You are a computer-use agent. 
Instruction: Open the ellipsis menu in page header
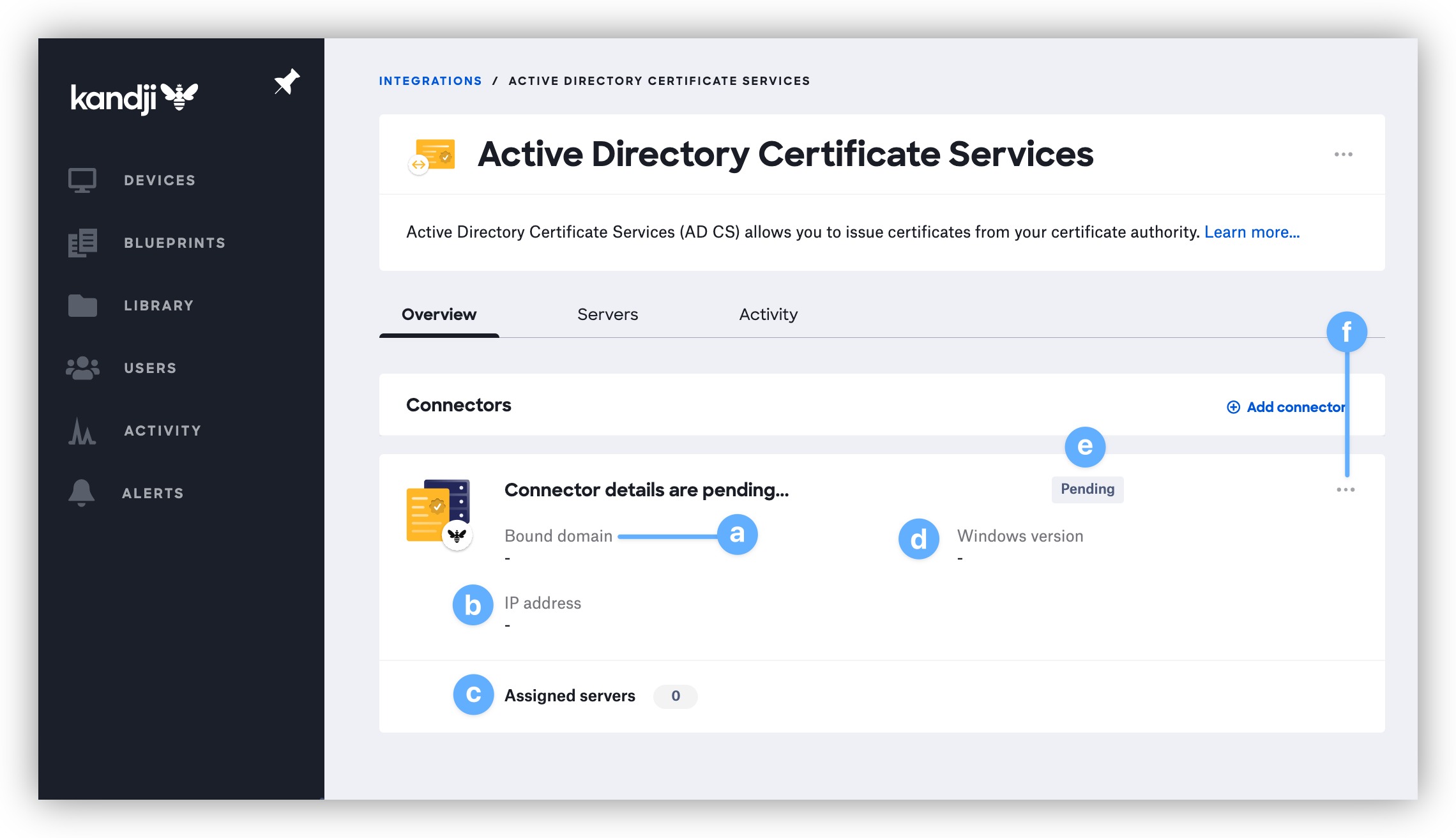tap(1343, 155)
